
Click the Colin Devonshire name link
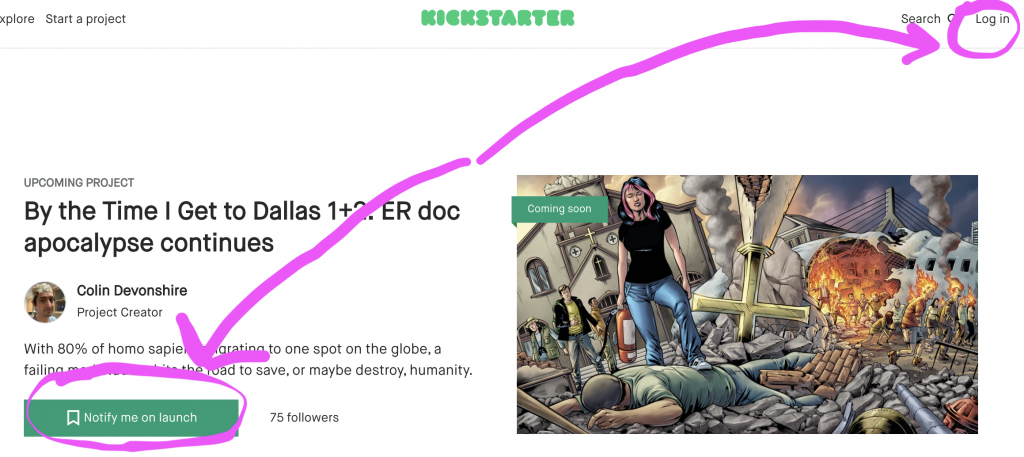pos(132,291)
